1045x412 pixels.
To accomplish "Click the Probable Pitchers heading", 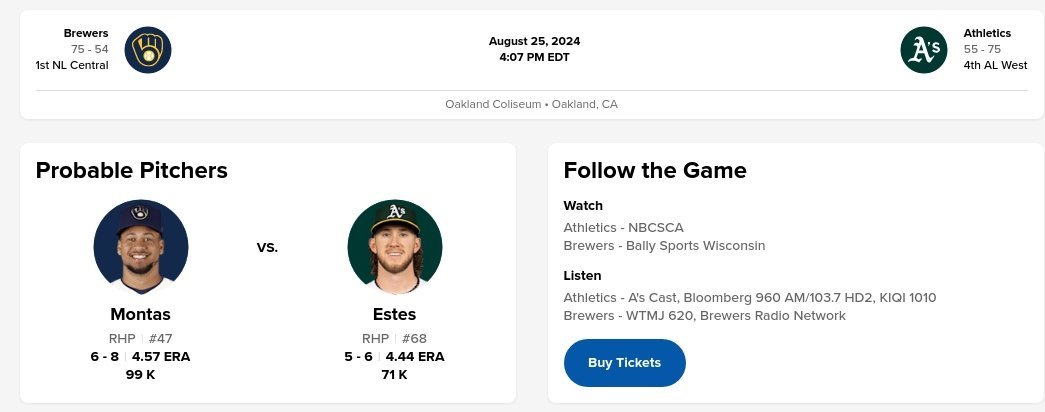I will [132, 170].
